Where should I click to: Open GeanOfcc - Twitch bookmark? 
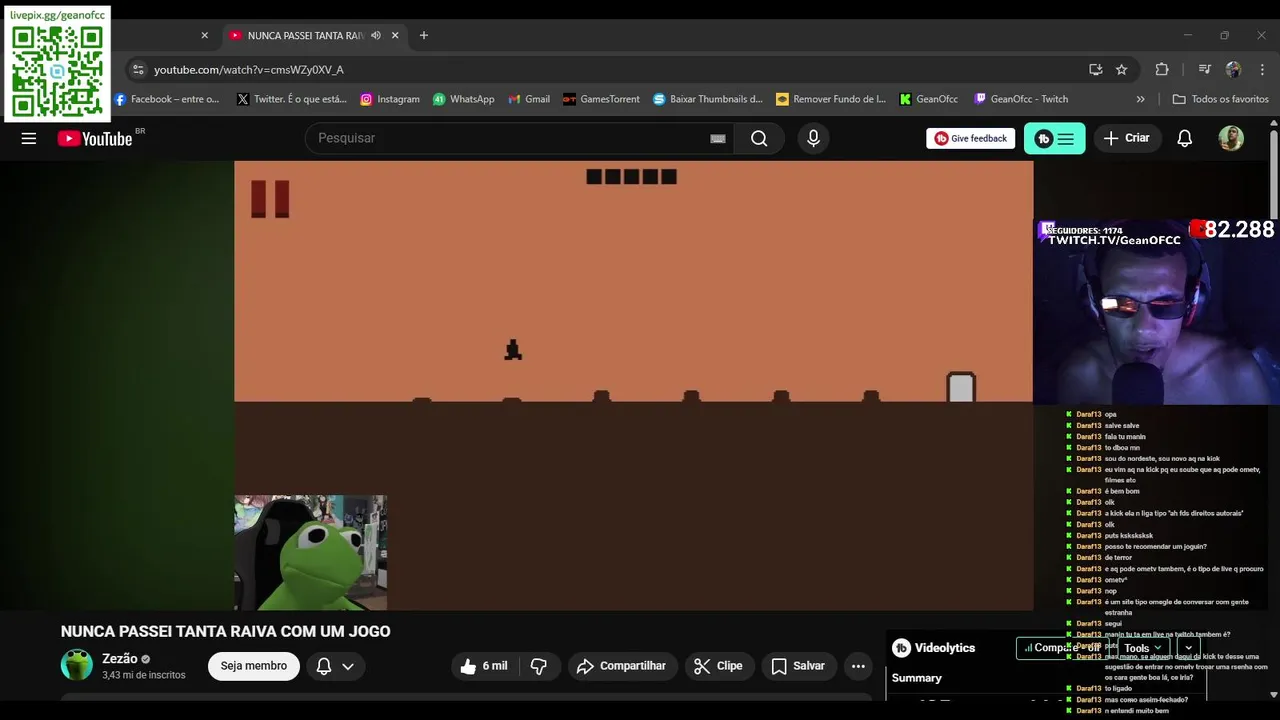click(x=1021, y=99)
